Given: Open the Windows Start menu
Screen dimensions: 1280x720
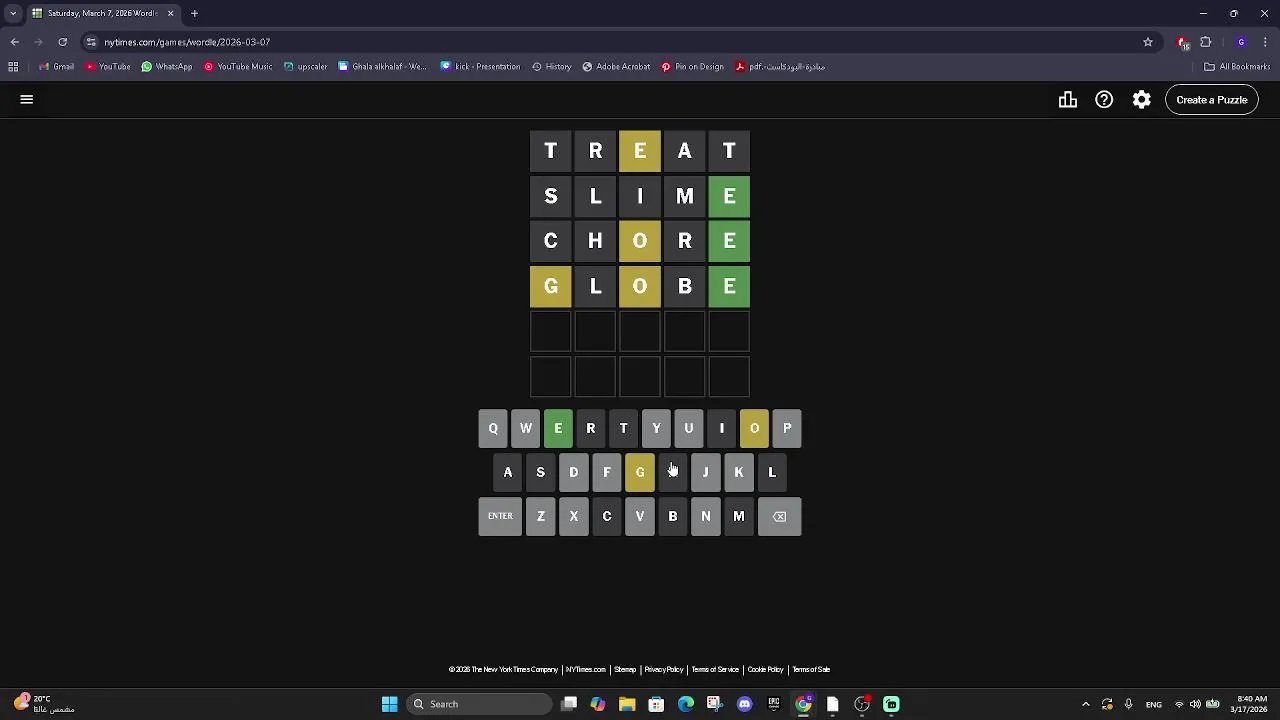Looking at the screenshot, I should click(x=390, y=704).
